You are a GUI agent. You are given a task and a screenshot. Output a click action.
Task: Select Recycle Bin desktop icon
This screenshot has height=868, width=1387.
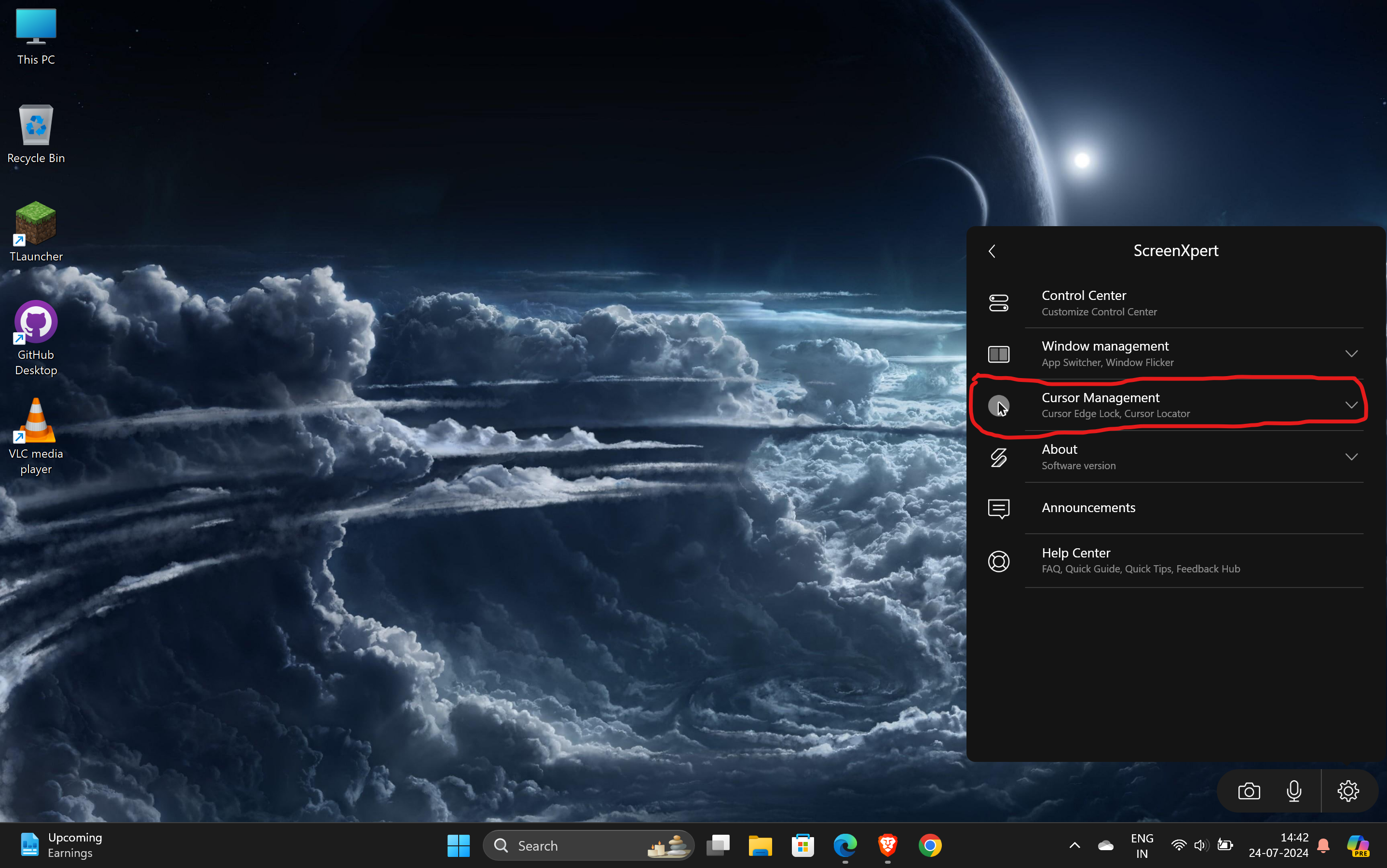click(x=36, y=135)
